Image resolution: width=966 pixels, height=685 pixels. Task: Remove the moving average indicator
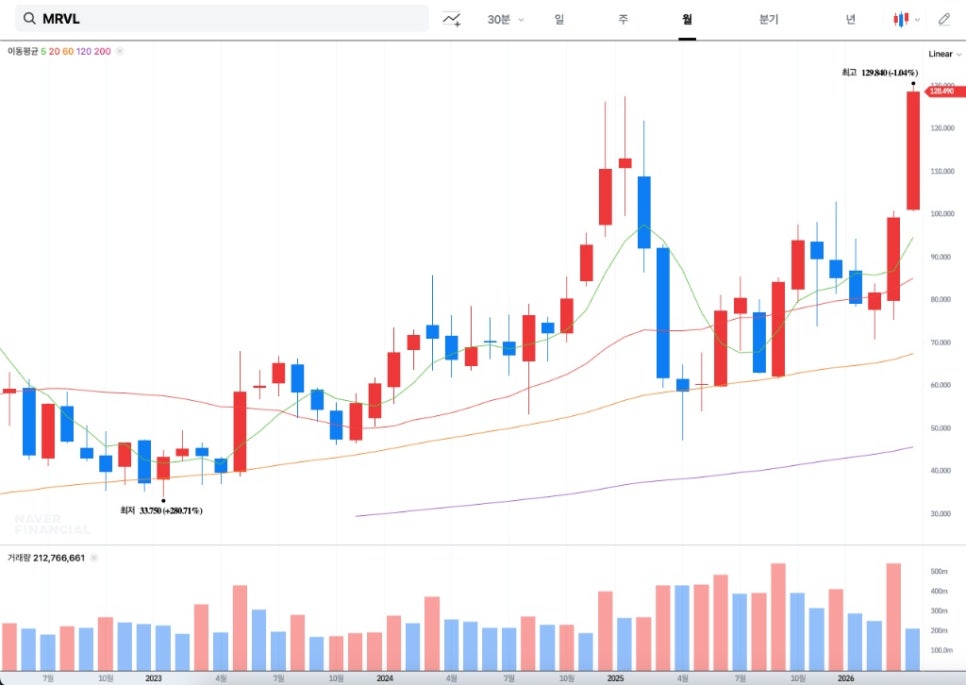click(x=120, y=50)
